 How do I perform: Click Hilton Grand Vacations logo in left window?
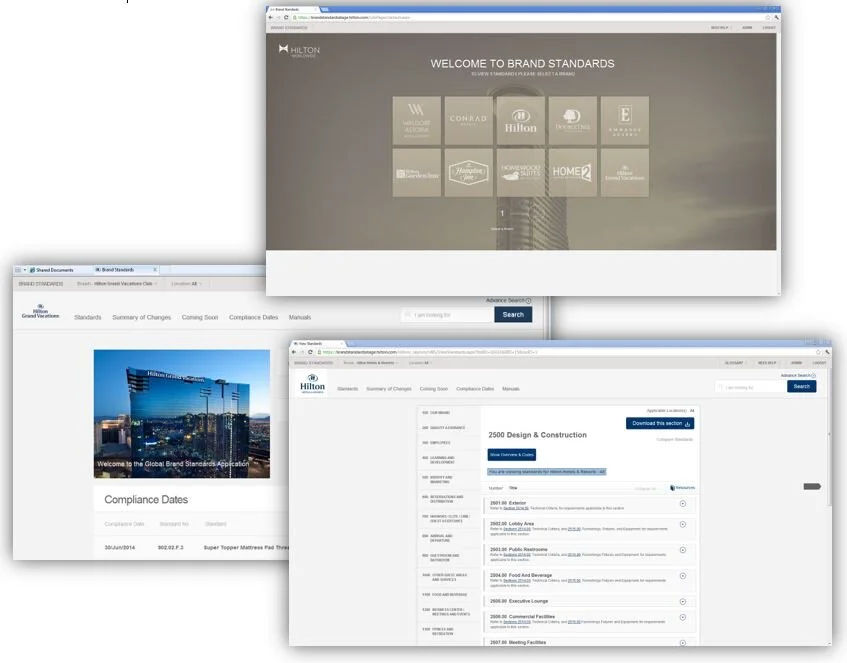(x=40, y=312)
